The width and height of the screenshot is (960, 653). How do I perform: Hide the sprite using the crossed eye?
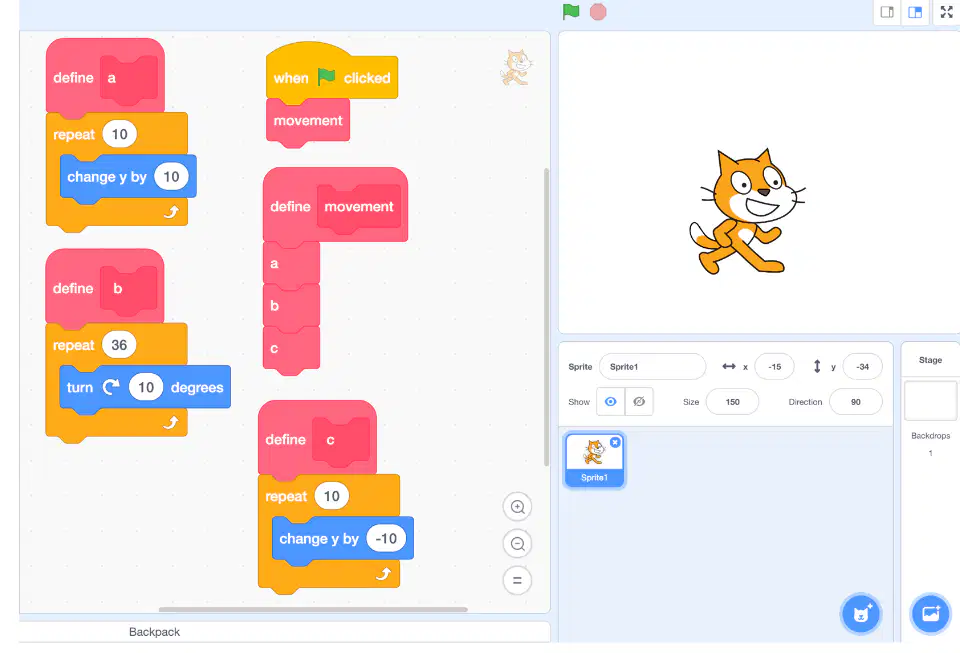pos(639,401)
